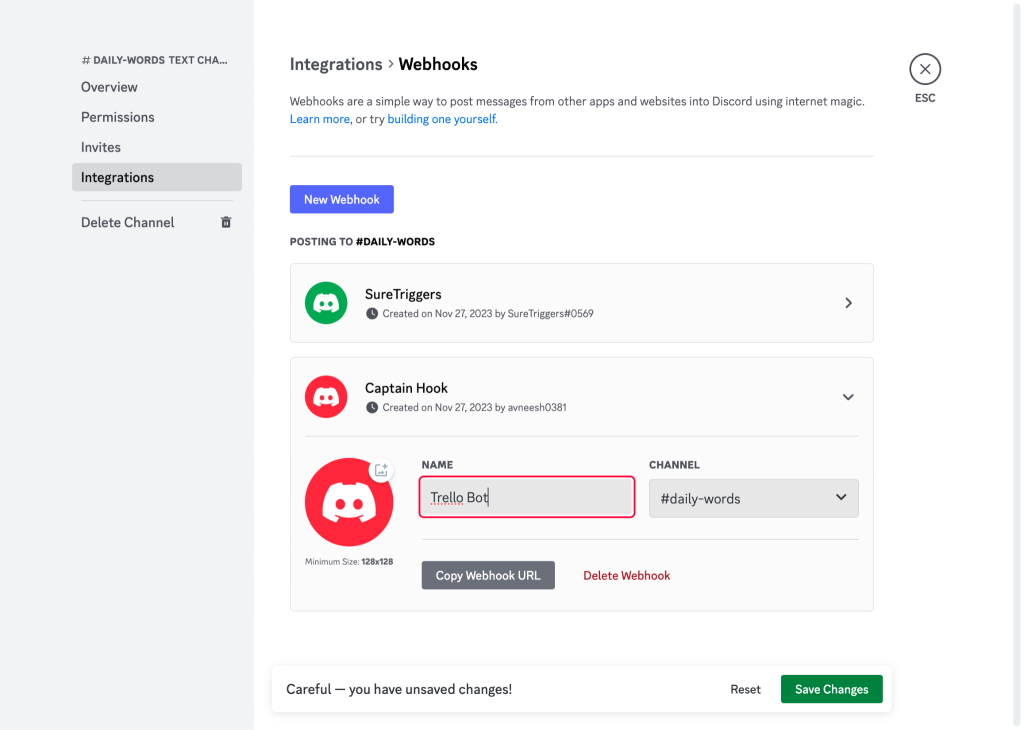Click the large Trello Bot avatar image
The width and height of the screenshot is (1024, 730).
click(x=349, y=504)
